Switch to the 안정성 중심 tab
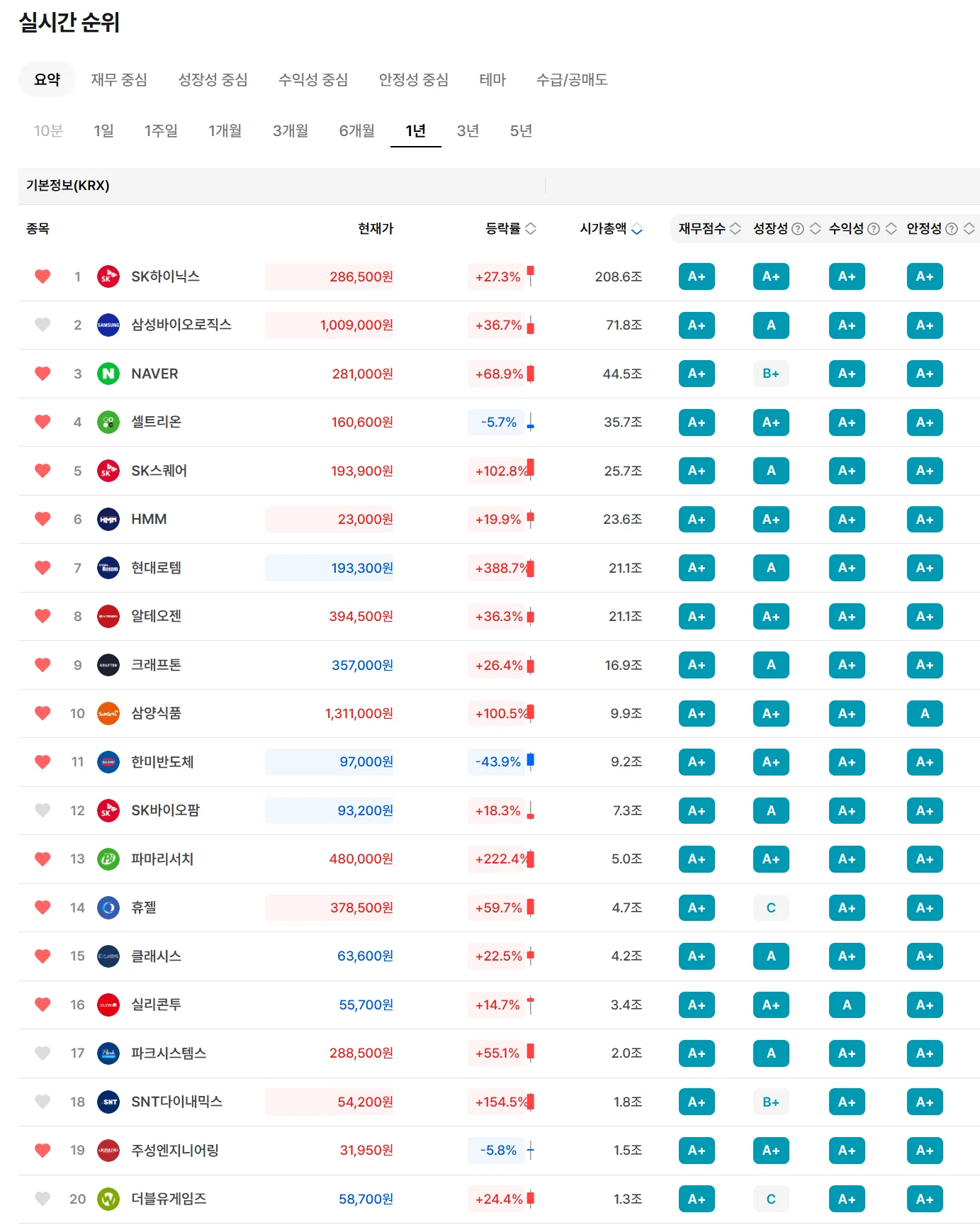The image size is (980, 1225). tap(414, 79)
